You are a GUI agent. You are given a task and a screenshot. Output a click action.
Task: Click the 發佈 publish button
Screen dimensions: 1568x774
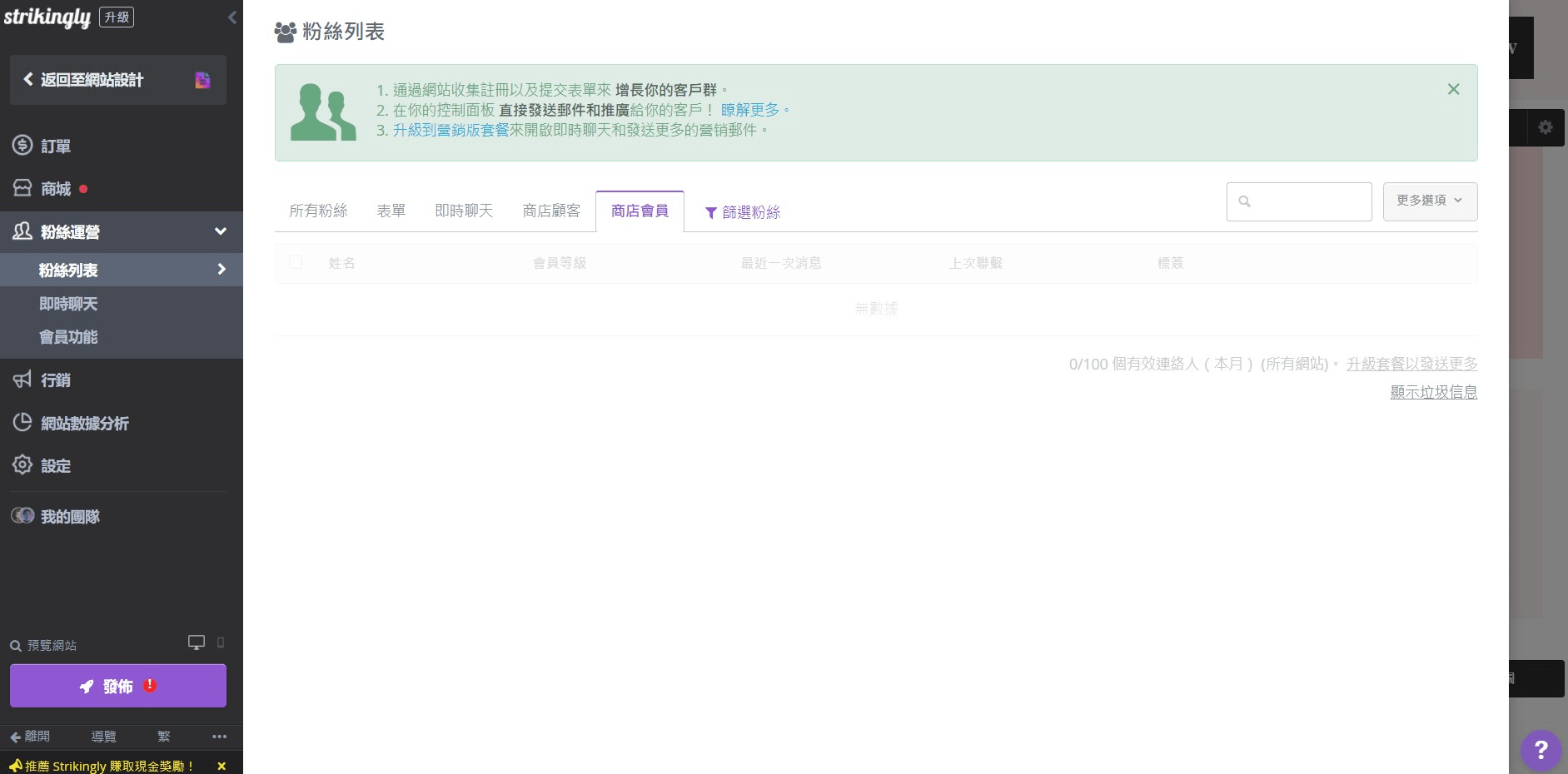pos(117,686)
